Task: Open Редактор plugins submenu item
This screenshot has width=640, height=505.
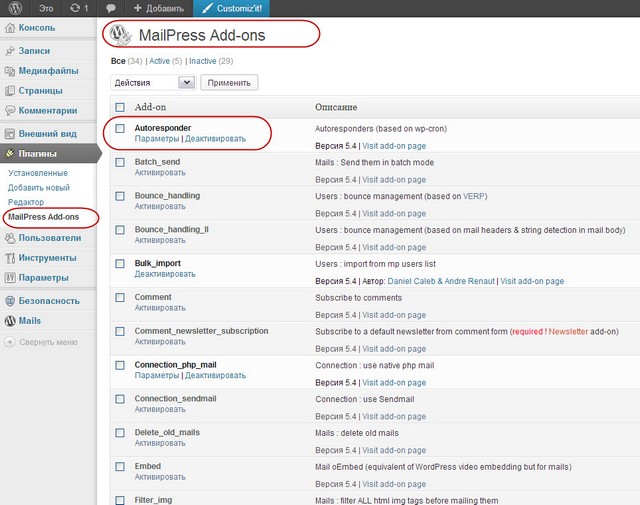Action: [x=26, y=202]
